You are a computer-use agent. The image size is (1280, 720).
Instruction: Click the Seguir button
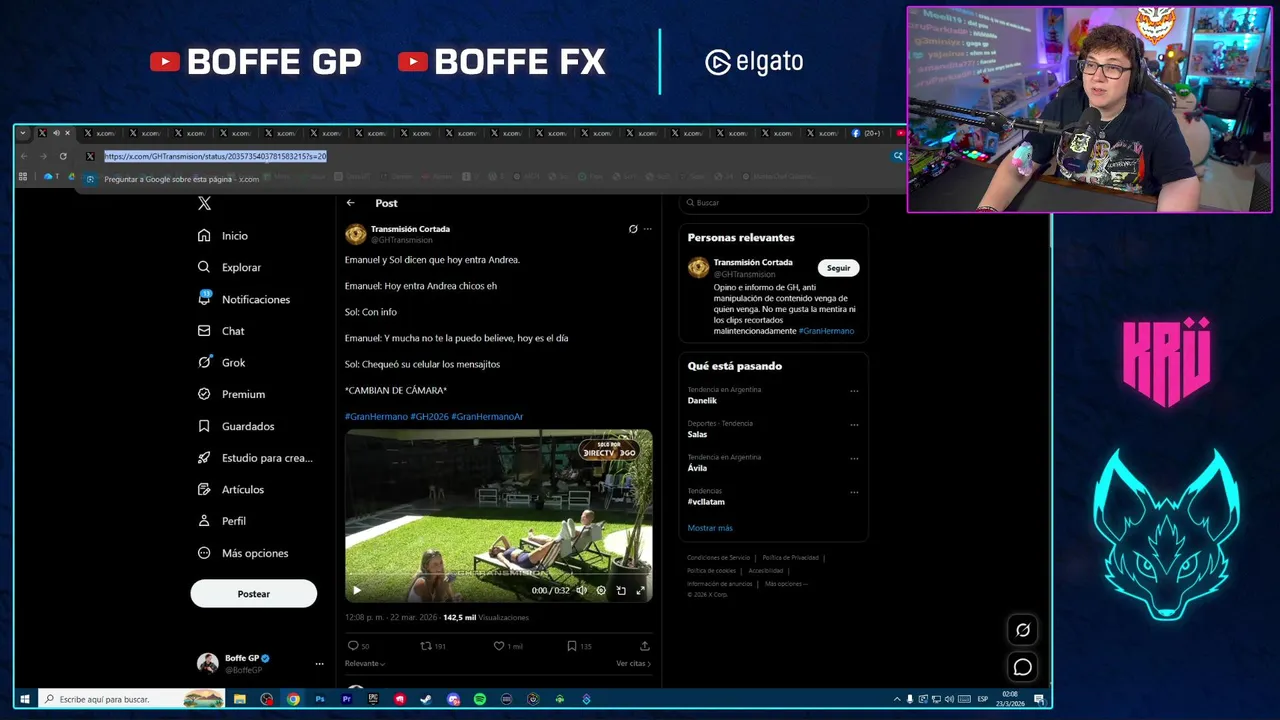pos(838,268)
